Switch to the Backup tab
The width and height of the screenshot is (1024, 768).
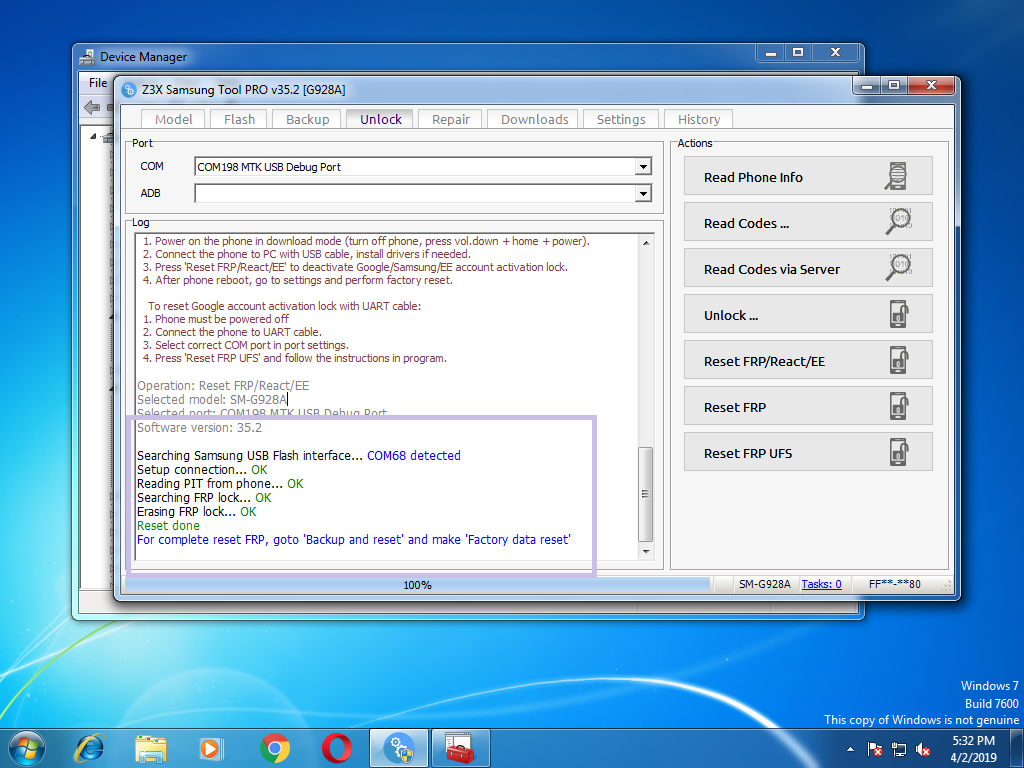click(308, 120)
